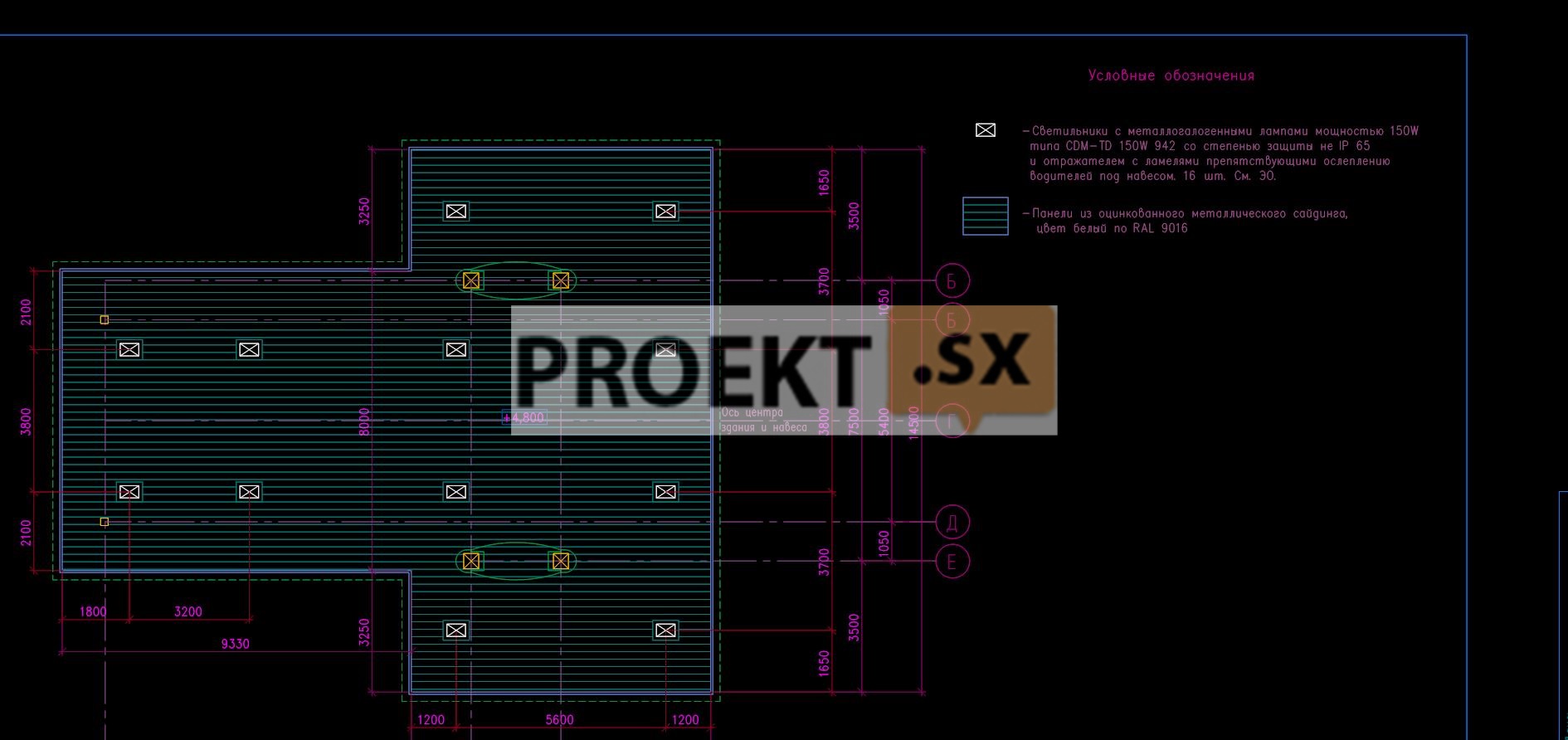Screen dimensions: 1568x740
Task: Select left orange luminaire on axis Е line
Action: [471, 561]
